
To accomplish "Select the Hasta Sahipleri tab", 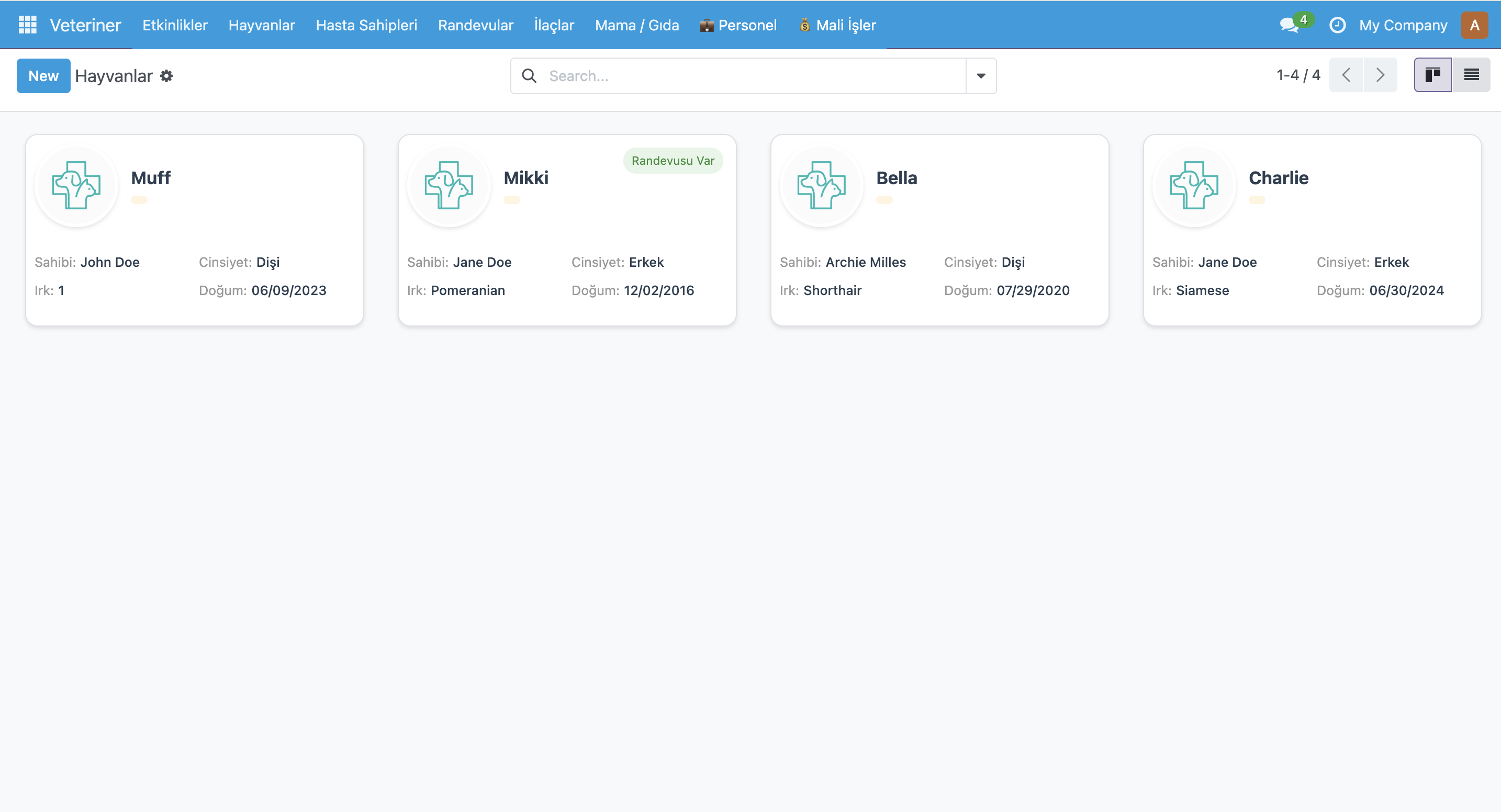I will point(366,25).
